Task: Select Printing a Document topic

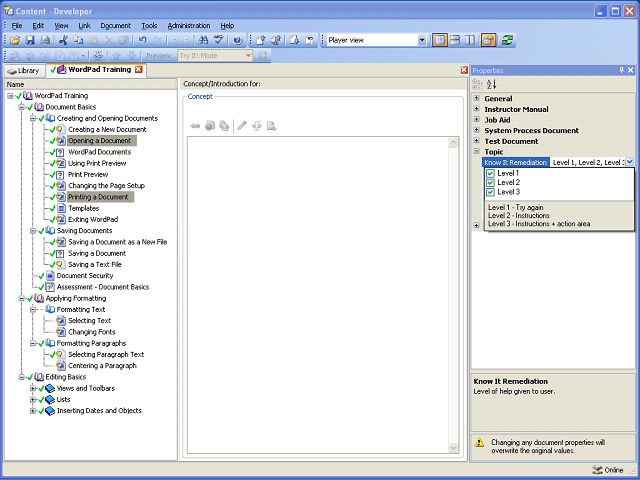Action: pyautogui.click(x=98, y=197)
